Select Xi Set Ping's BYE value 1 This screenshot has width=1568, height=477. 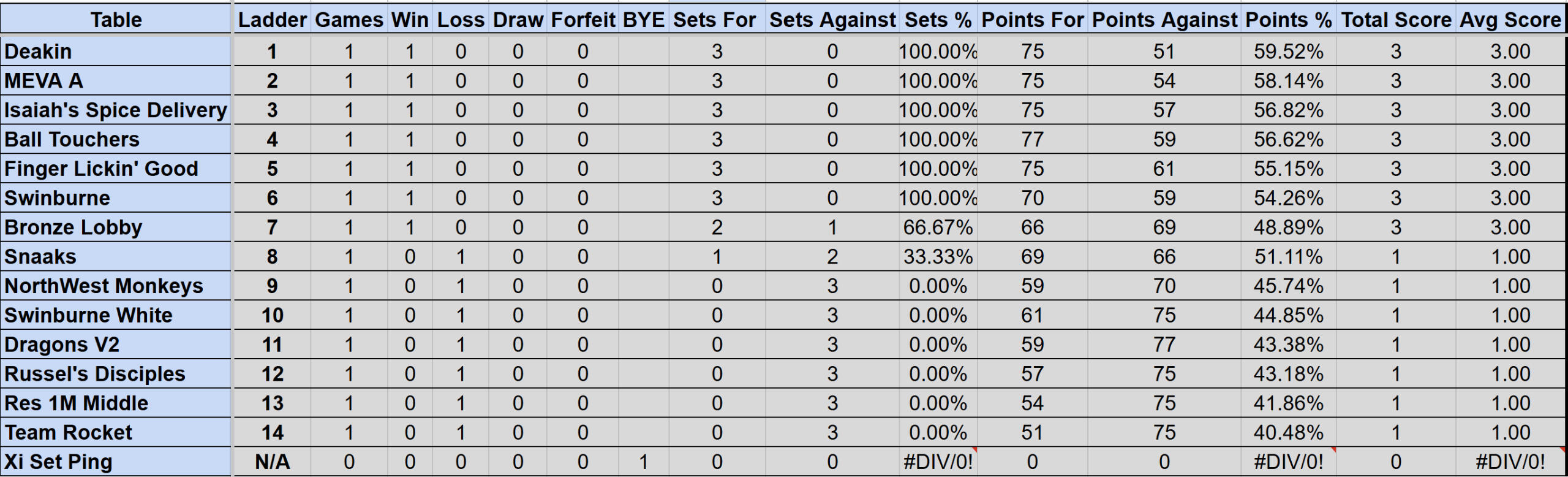coord(643,462)
